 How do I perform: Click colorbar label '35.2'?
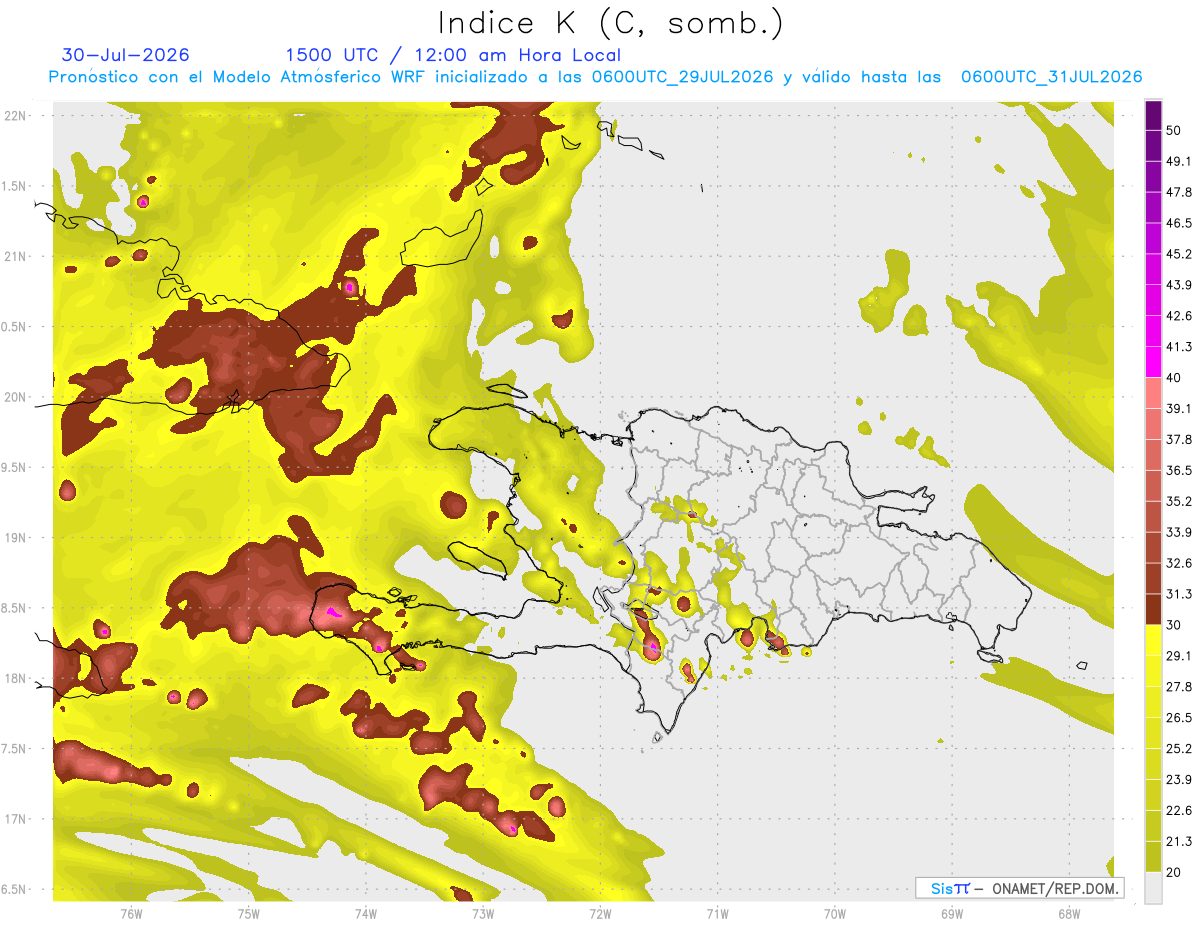click(x=1179, y=501)
